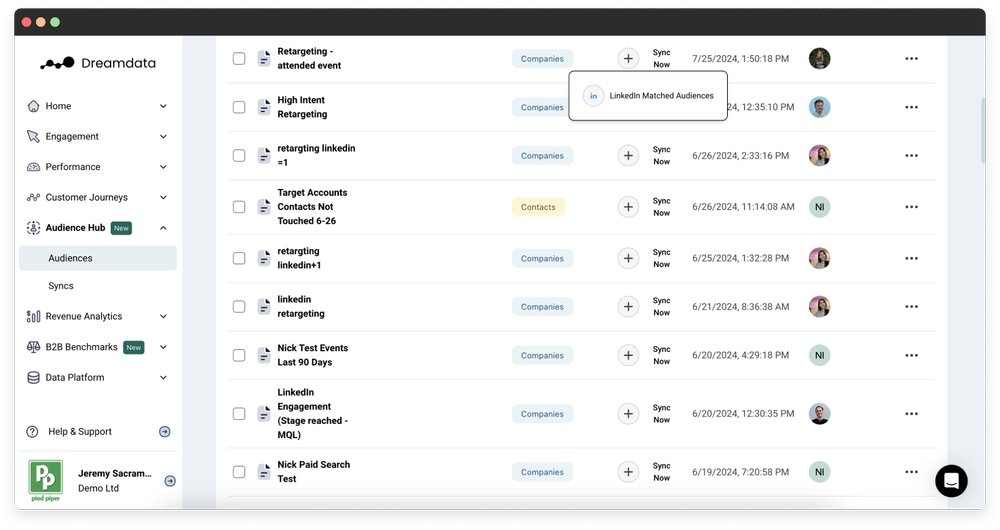Add destination for retargting linkedin =1
1000x530 pixels.
(x=628, y=156)
